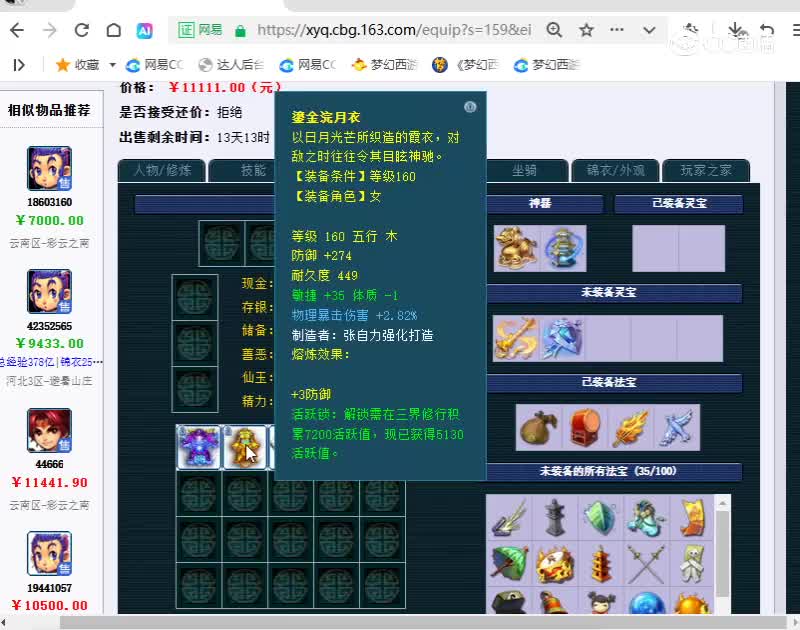Select the red pagoda unequipped 法宝

(601, 564)
